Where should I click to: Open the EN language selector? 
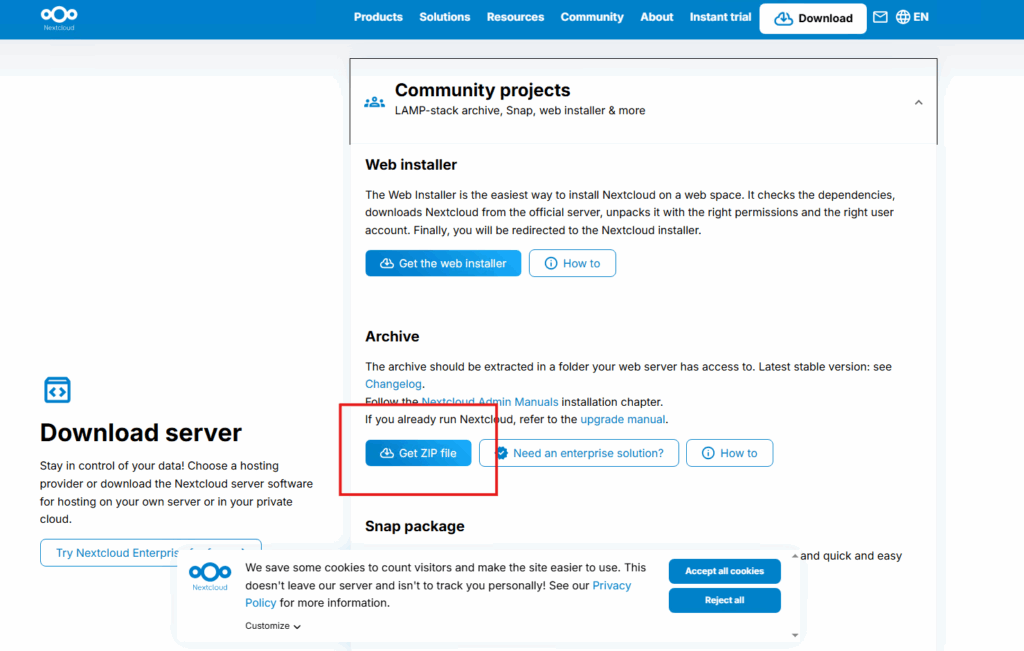point(920,17)
